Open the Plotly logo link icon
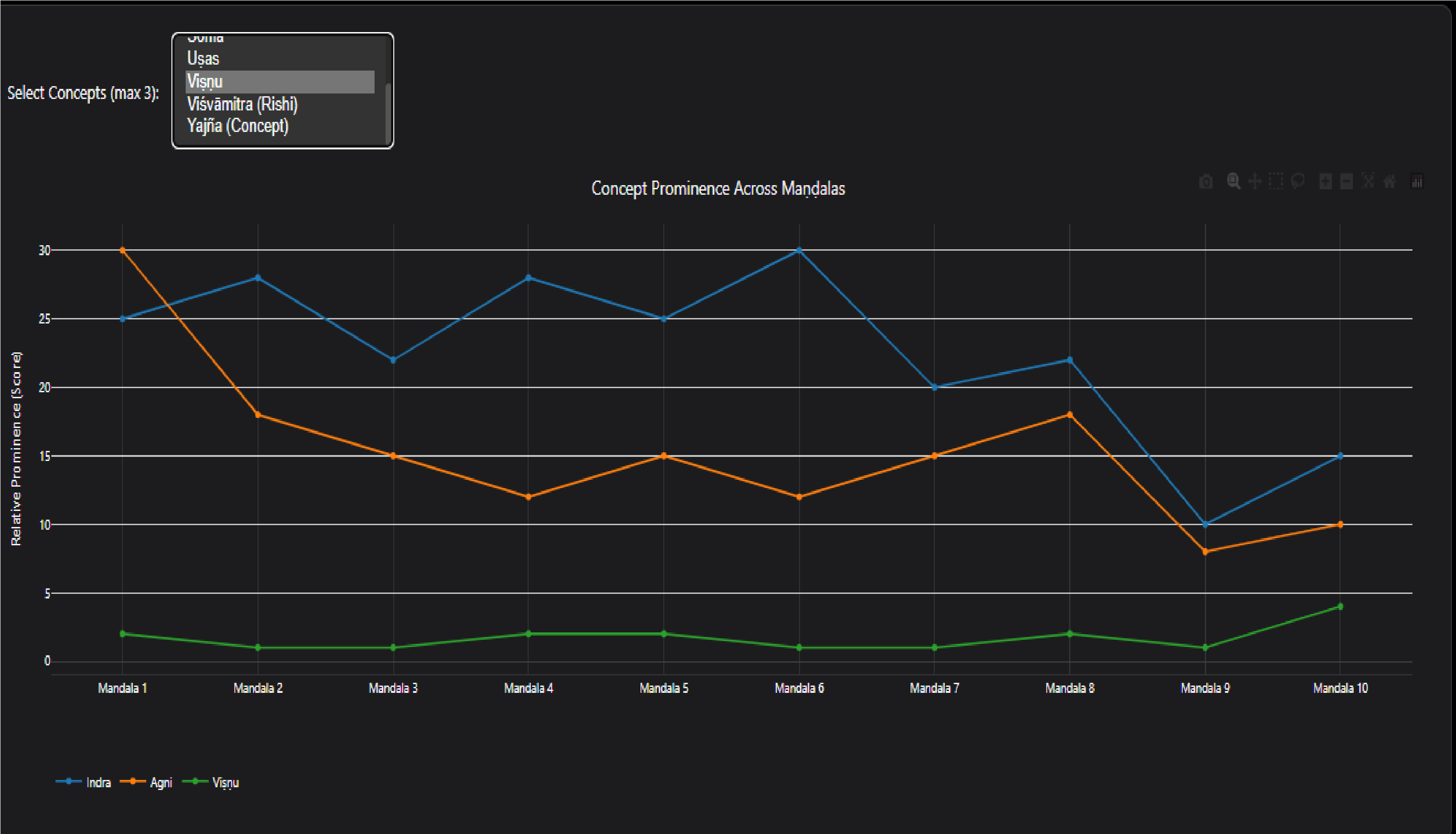The image size is (1456, 834). tap(1417, 181)
